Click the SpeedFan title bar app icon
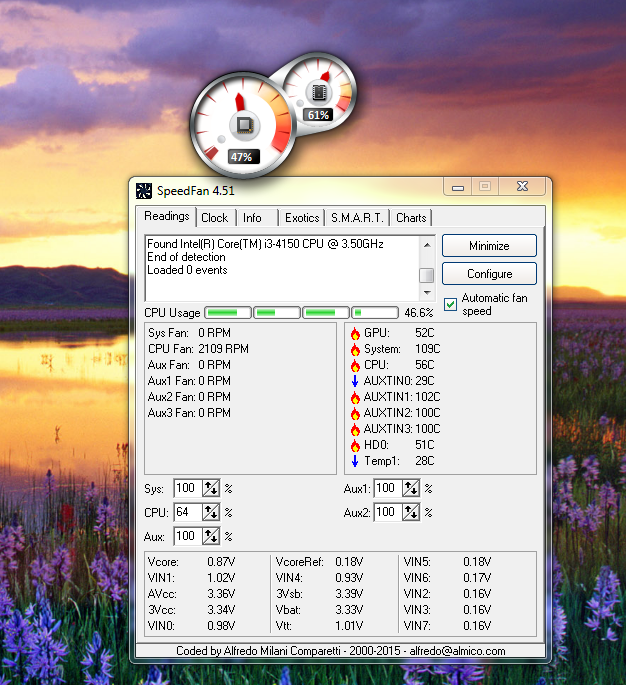626x685 pixels. (144, 191)
